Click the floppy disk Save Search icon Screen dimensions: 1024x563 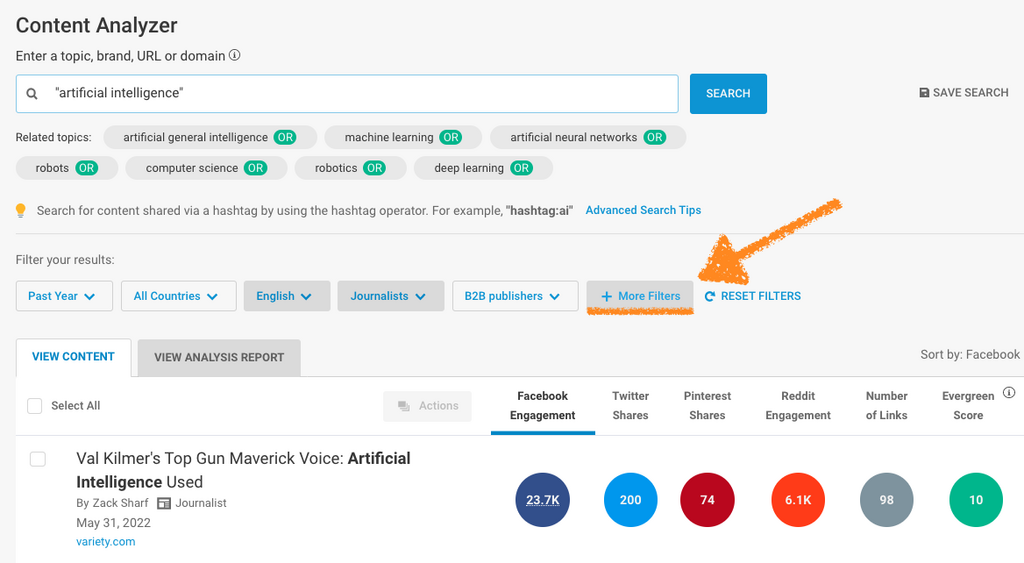[924, 93]
